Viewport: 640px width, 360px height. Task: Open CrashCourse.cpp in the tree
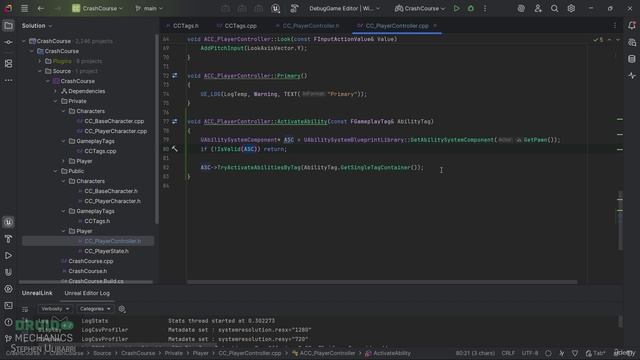tap(91, 261)
